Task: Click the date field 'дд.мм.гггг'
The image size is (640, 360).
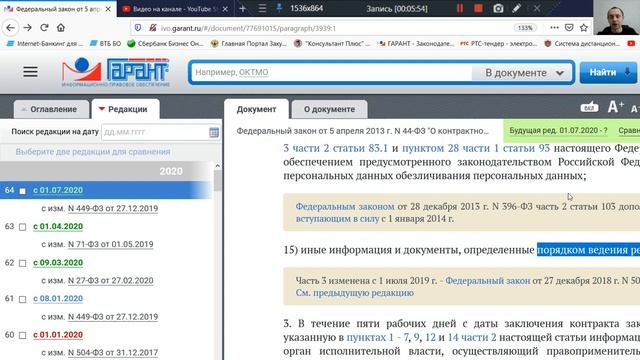Action: click(x=155, y=132)
